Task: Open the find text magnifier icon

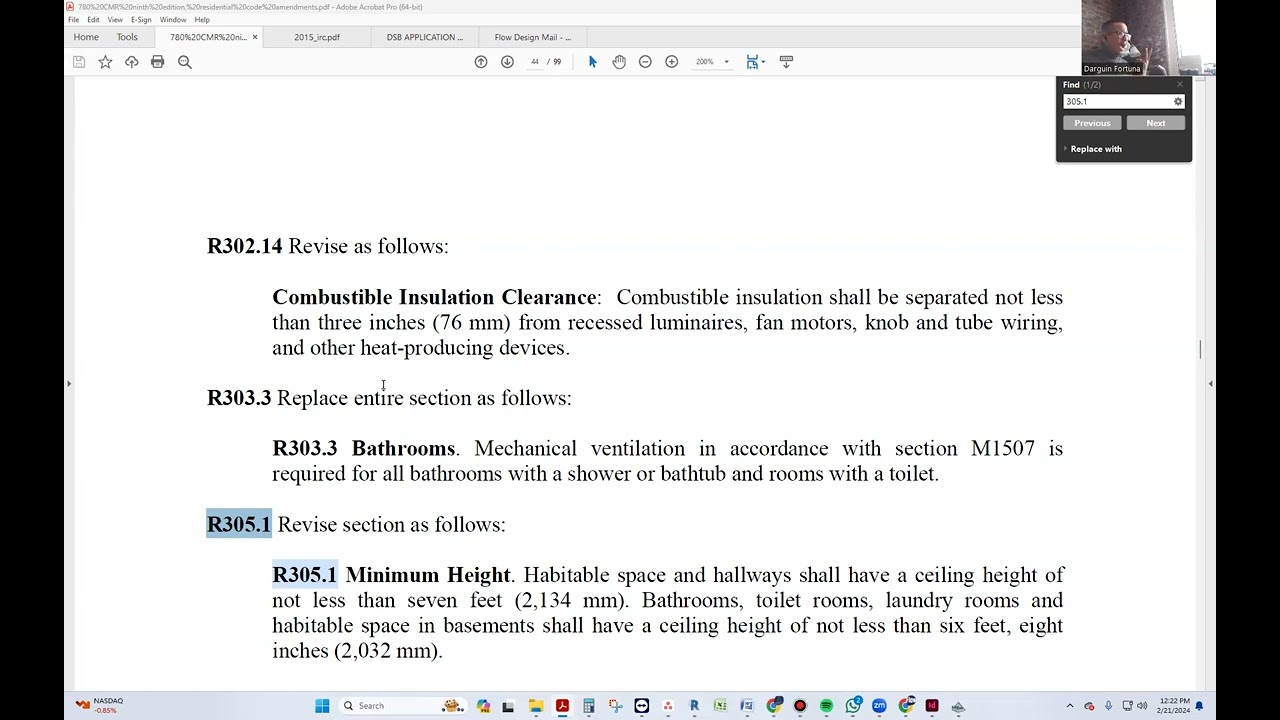Action: [184, 62]
